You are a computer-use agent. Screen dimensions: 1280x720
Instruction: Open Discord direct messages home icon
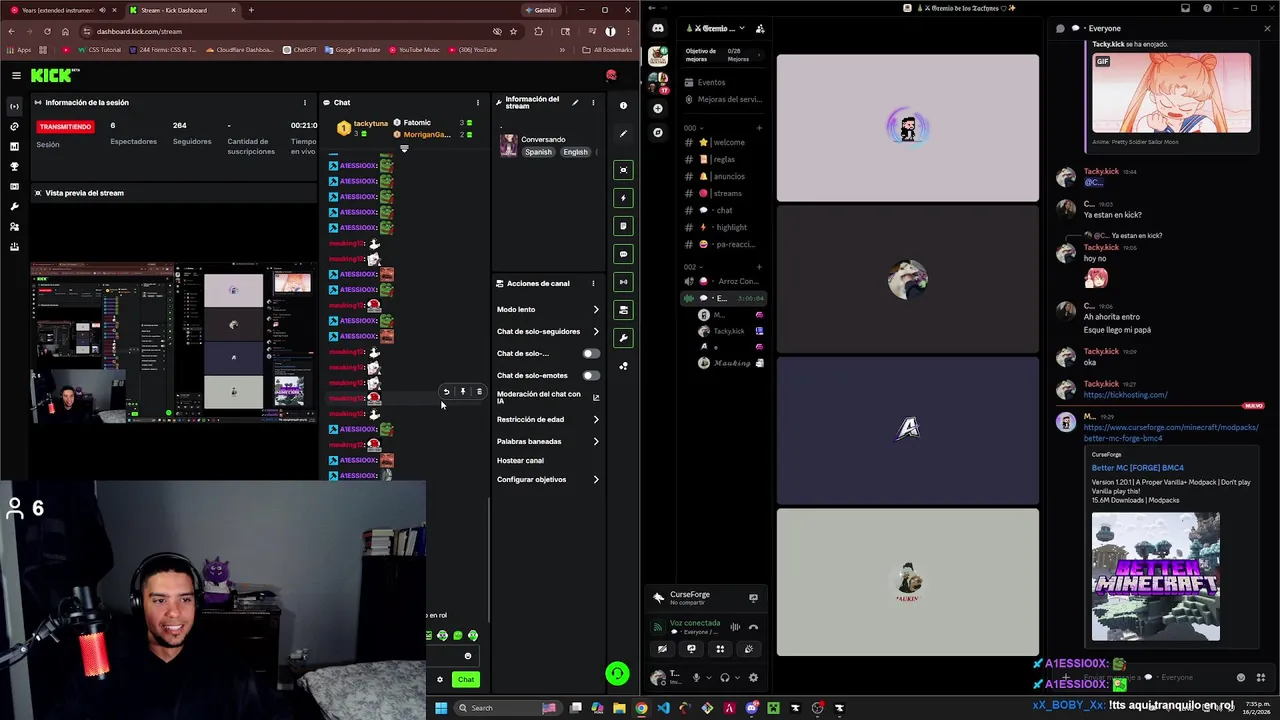(658, 29)
